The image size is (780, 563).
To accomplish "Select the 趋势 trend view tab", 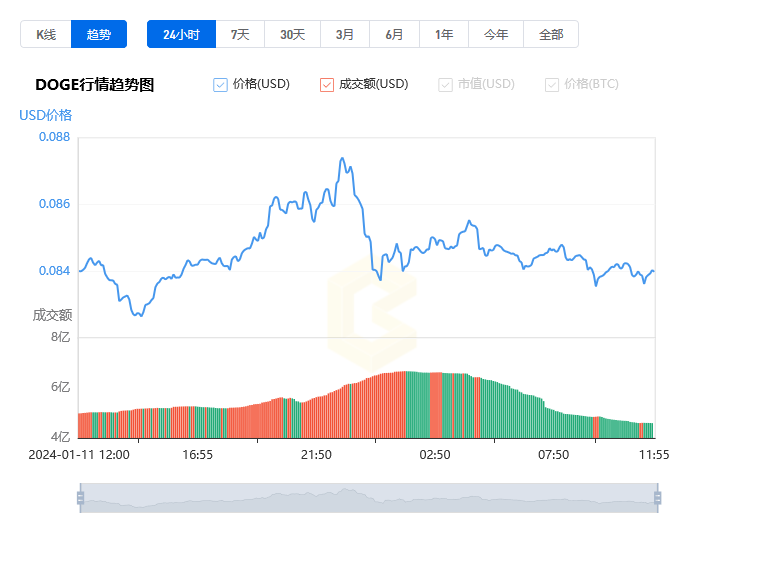I will click(x=99, y=34).
